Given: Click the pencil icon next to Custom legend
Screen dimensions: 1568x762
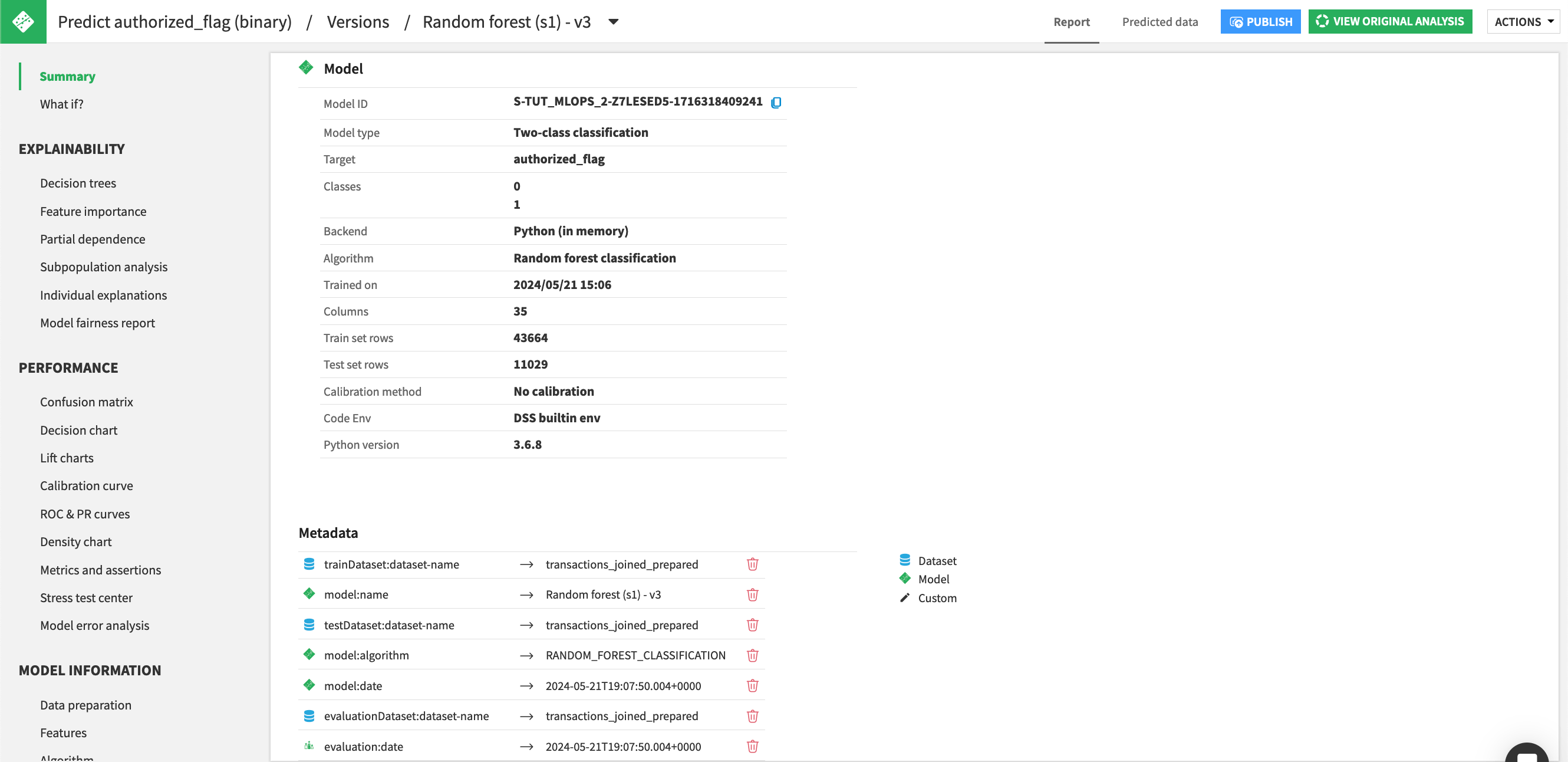Looking at the screenshot, I should [x=904, y=597].
